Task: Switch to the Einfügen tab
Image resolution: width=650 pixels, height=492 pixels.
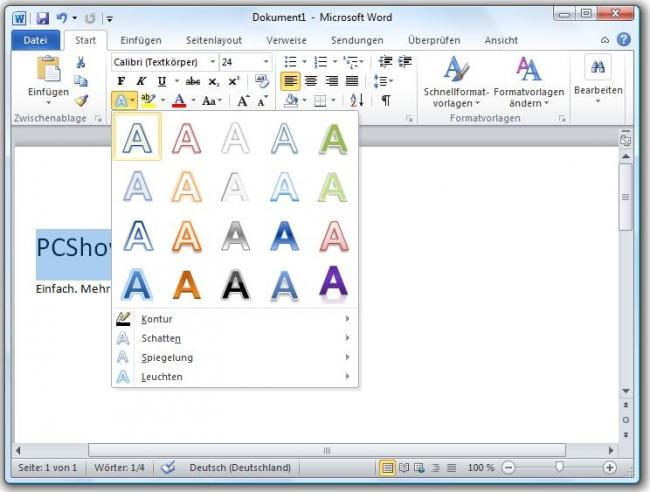Action: point(141,40)
